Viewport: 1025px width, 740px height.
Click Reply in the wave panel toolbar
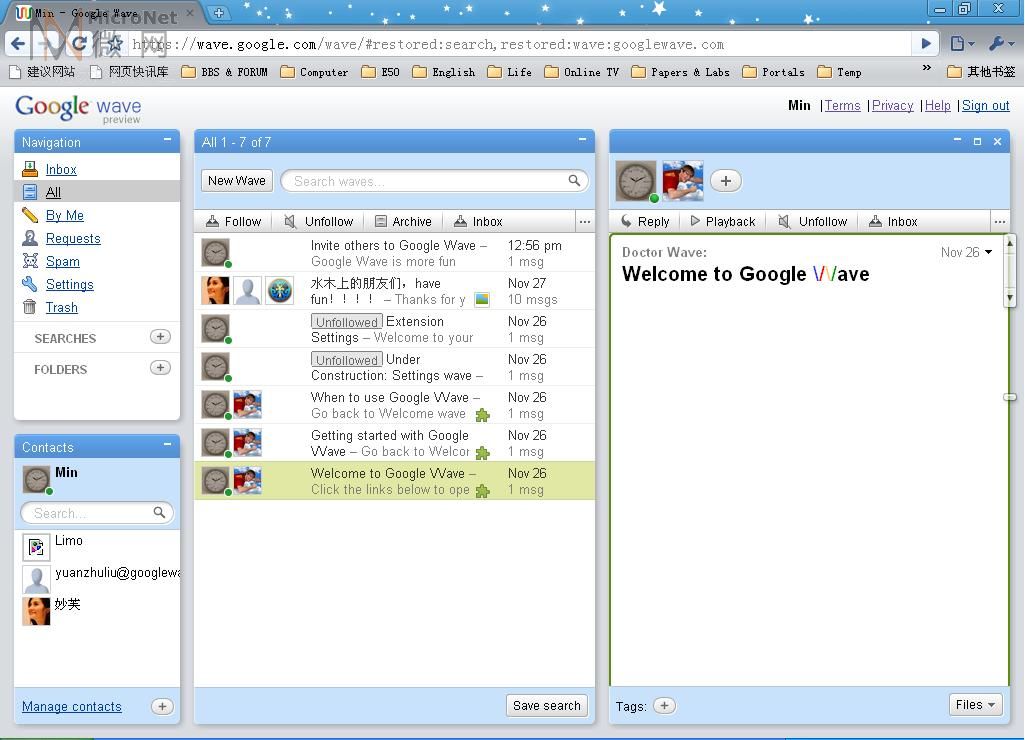tap(645, 222)
